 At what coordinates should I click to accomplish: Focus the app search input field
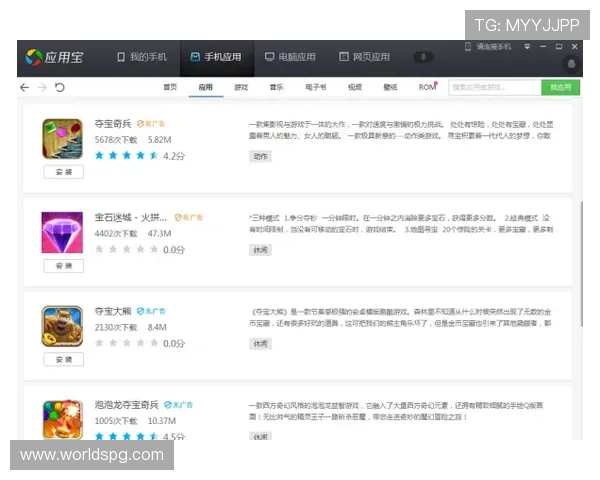tap(495, 88)
